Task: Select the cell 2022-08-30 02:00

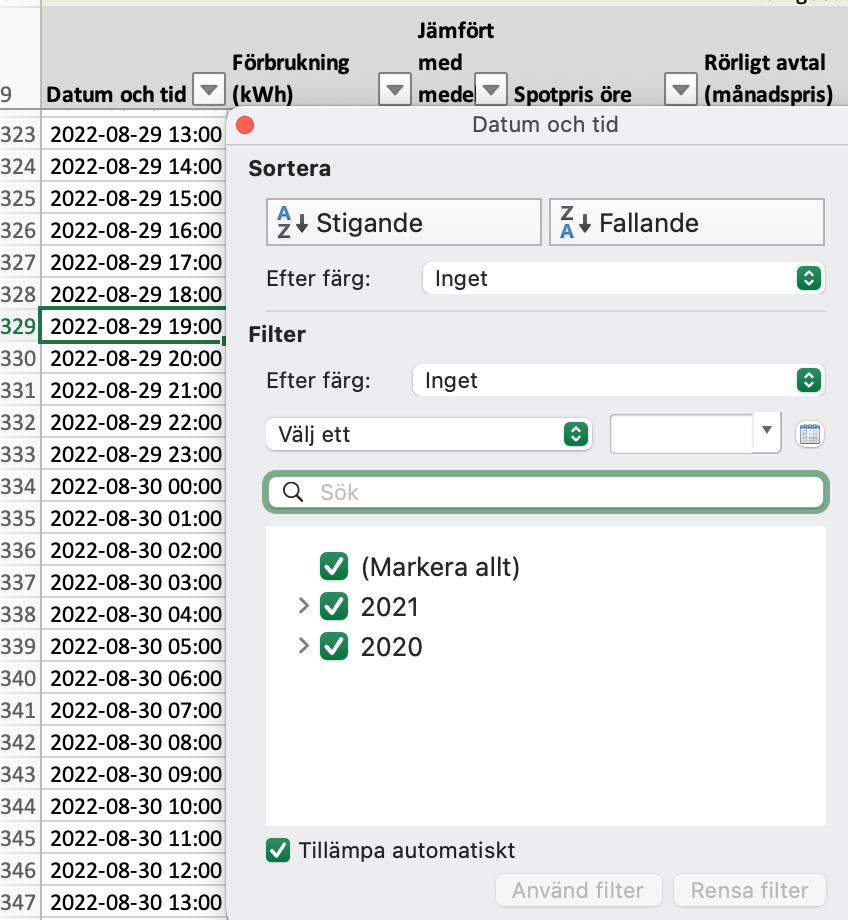Action: pyautogui.click(x=134, y=550)
